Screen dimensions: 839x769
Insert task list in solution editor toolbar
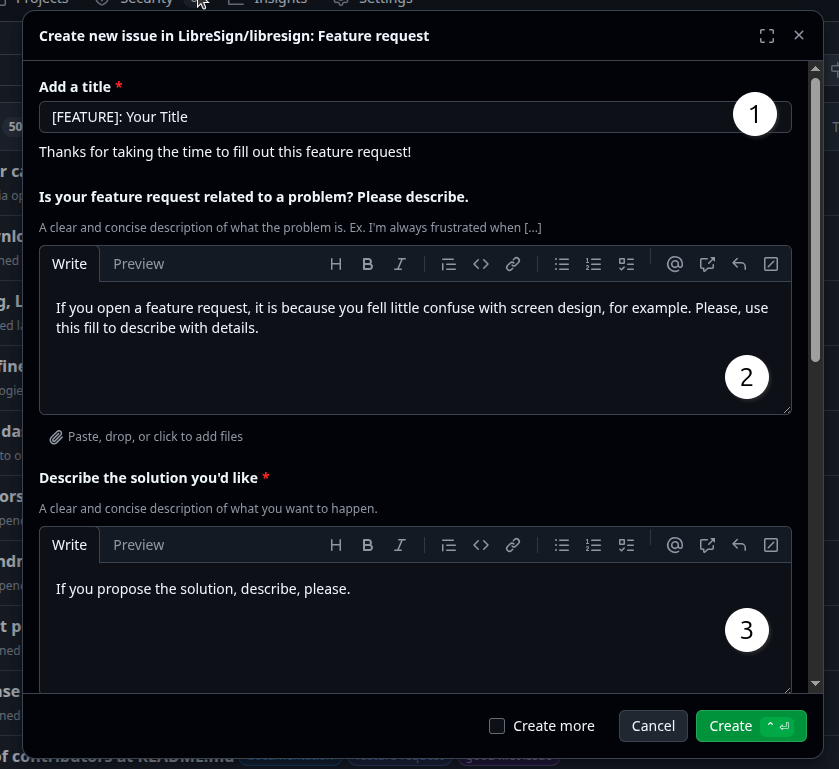[x=626, y=545]
